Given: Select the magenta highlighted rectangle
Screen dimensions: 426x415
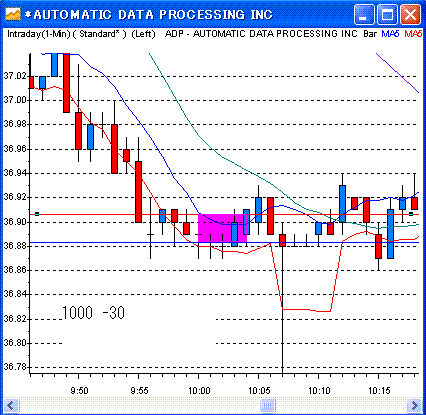Looking at the screenshot, I should [x=222, y=228].
